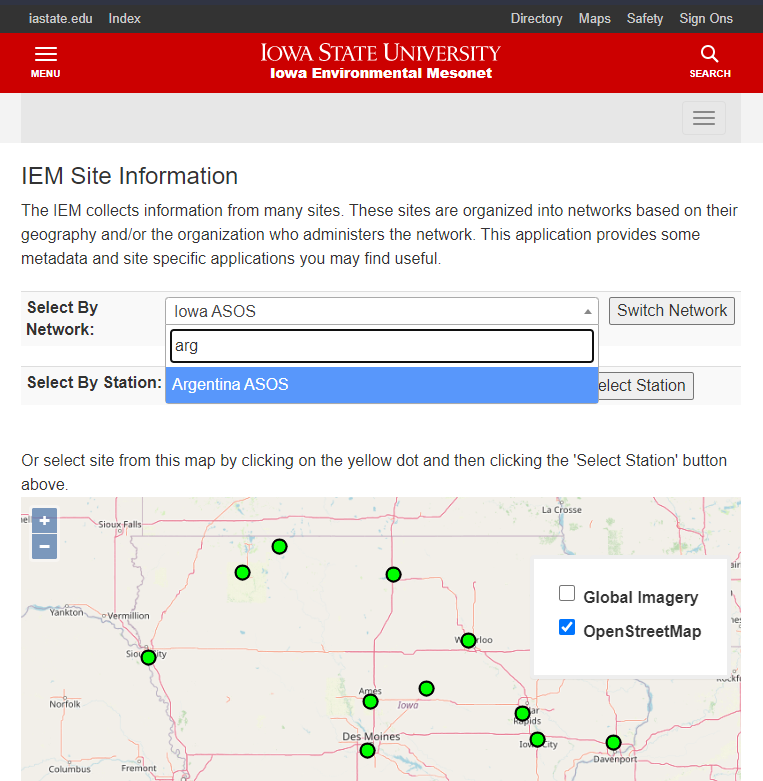
Task: Uncheck the OpenStreetMap layer checkbox
Action: tap(567, 627)
